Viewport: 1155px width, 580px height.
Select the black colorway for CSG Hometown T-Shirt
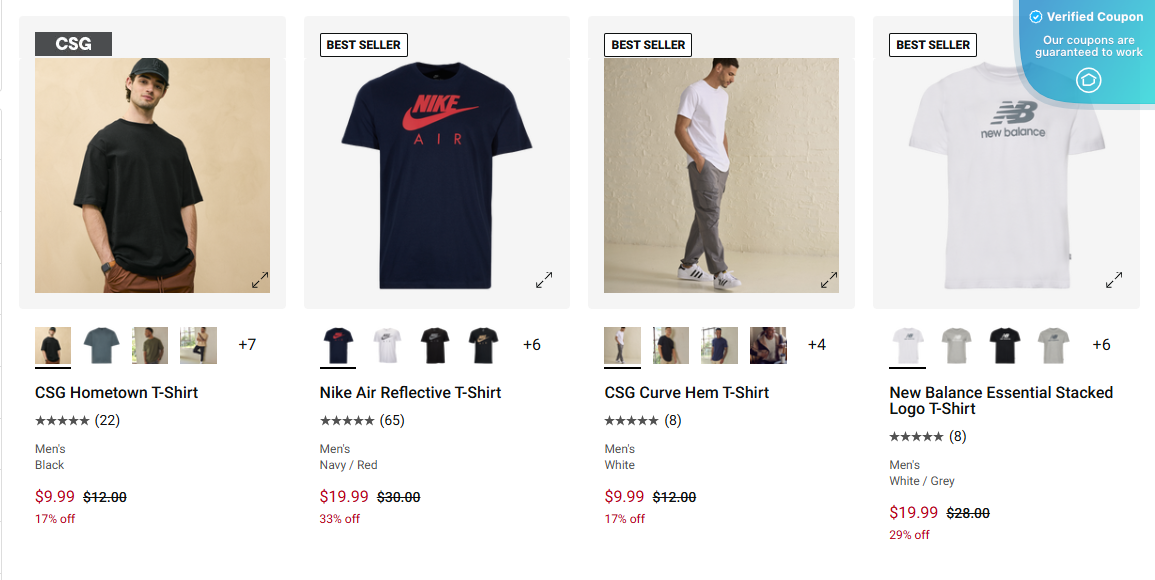(x=53, y=345)
